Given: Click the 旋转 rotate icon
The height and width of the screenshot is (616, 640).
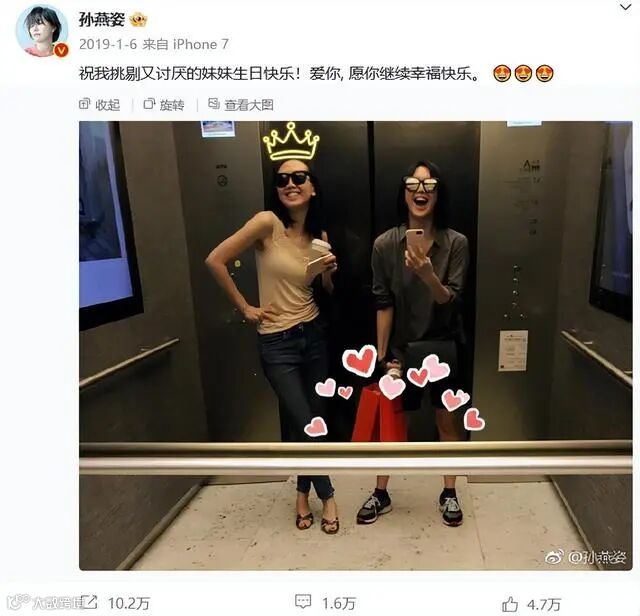Looking at the screenshot, I should pos(149,104).
